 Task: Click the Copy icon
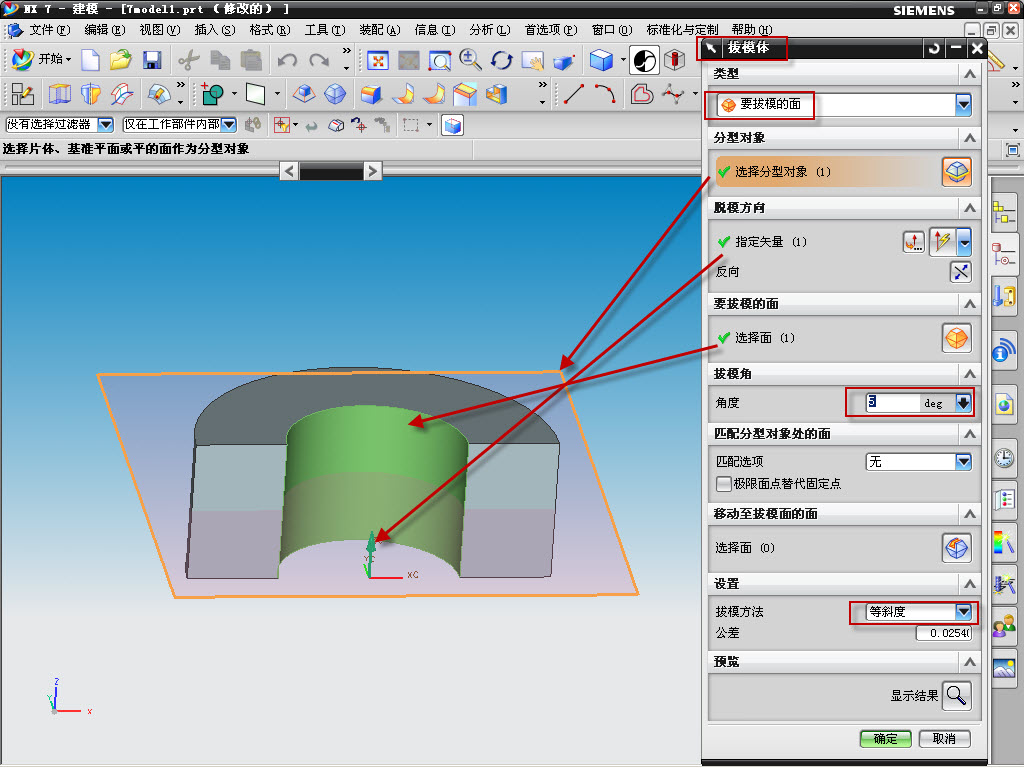[x=219, y=60]
